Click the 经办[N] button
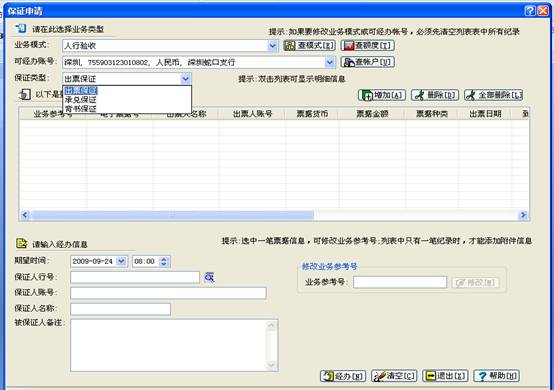This screenshot has width=554, height=390. click(x=343, y=376)
